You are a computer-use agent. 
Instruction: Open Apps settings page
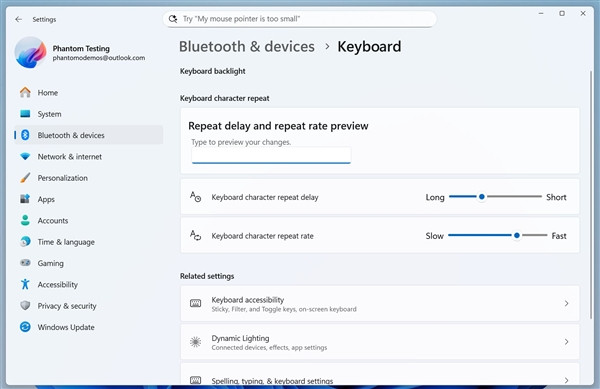click(89, 199)
